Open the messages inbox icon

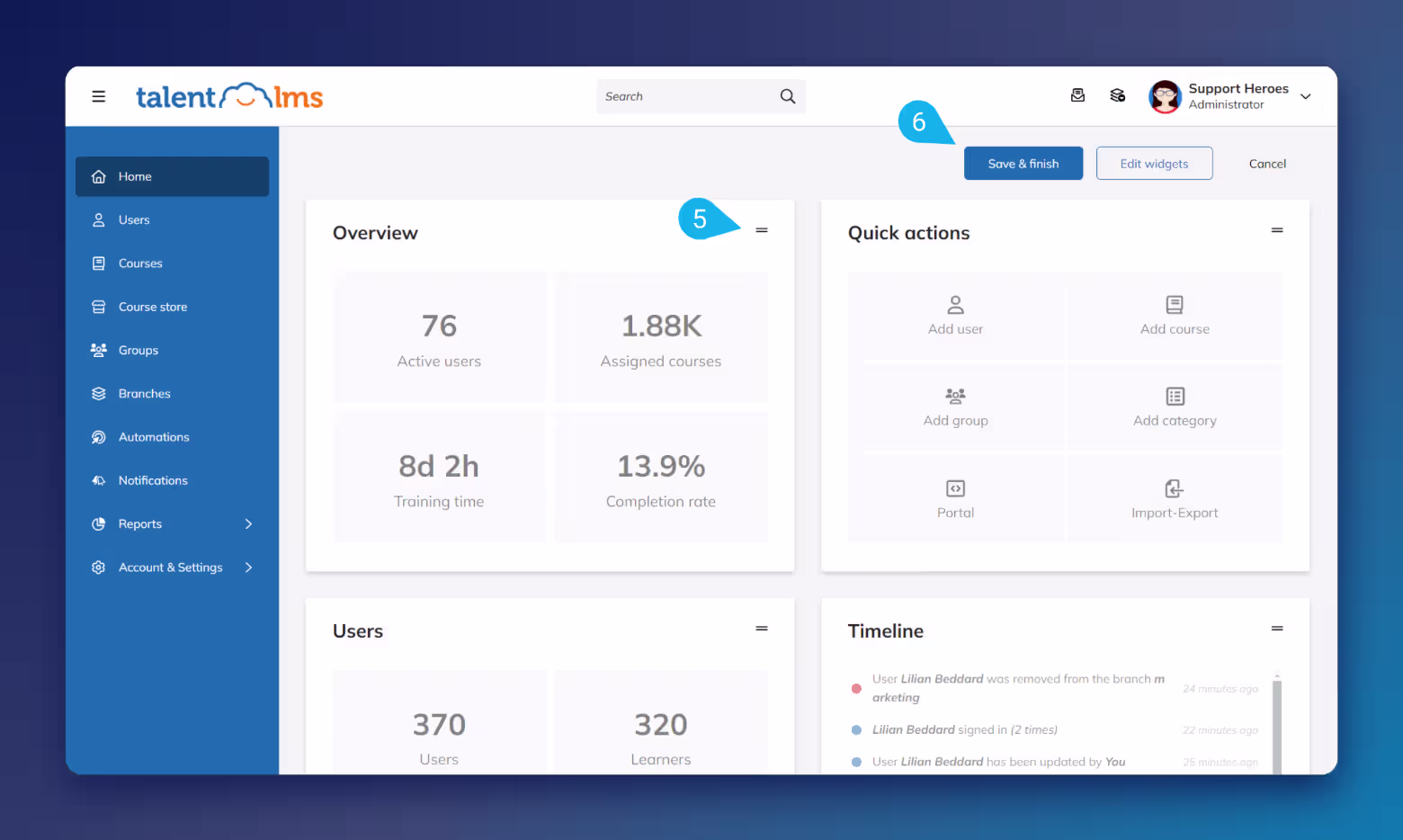click(x=1077, y=95)
